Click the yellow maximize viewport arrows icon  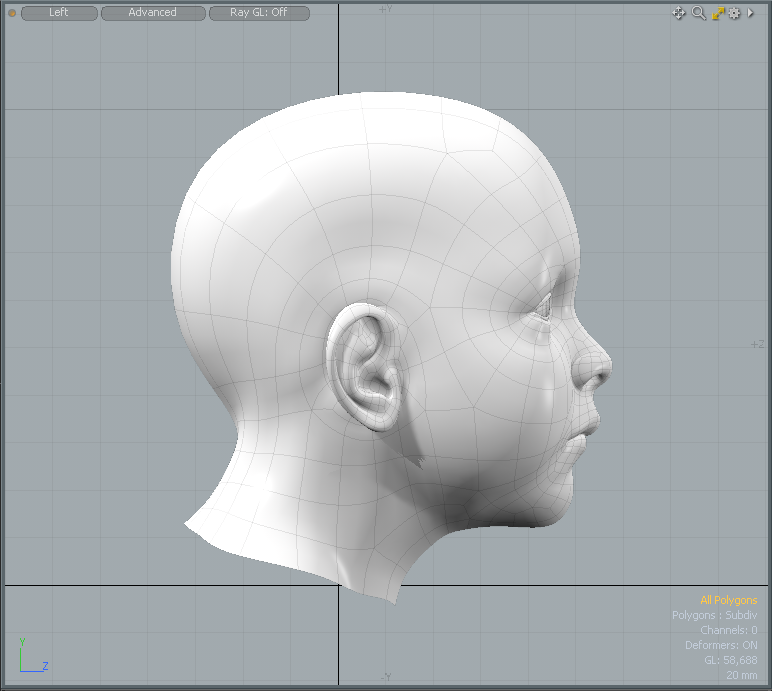click(x=717, y=13)
